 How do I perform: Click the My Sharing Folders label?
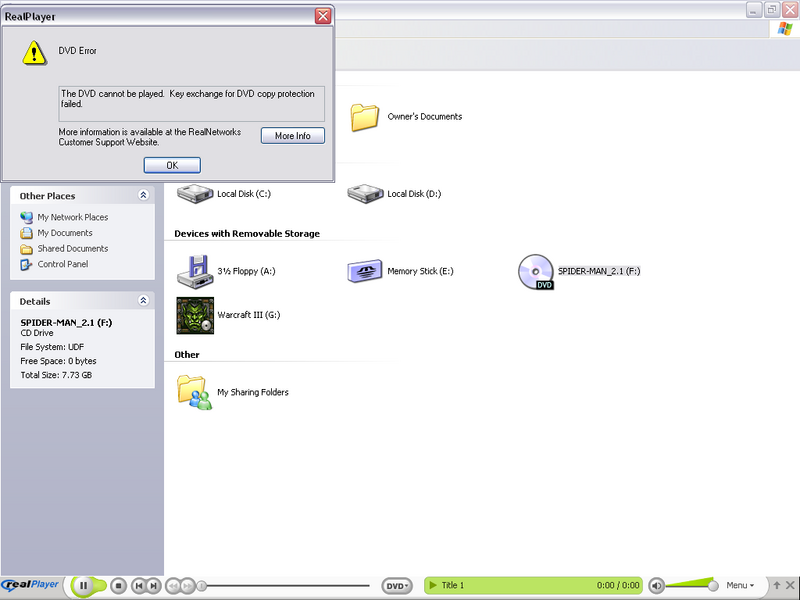point(253,392)
